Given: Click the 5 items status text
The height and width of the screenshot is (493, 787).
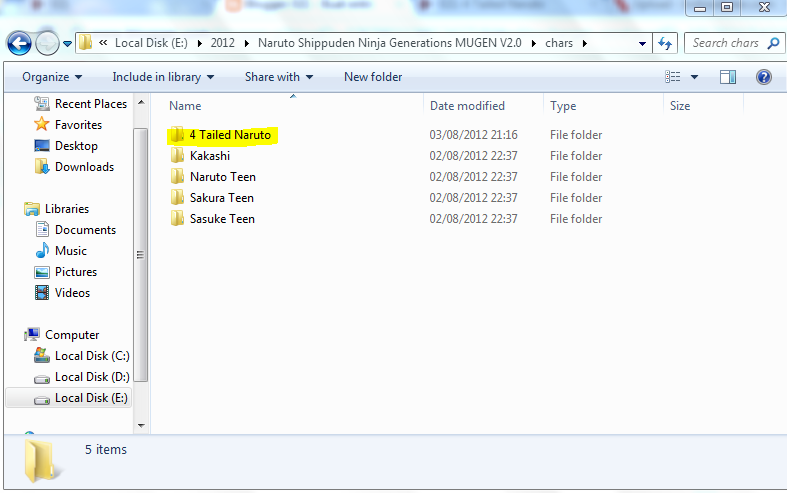Looking at the screenshot, I should (105, 449).
